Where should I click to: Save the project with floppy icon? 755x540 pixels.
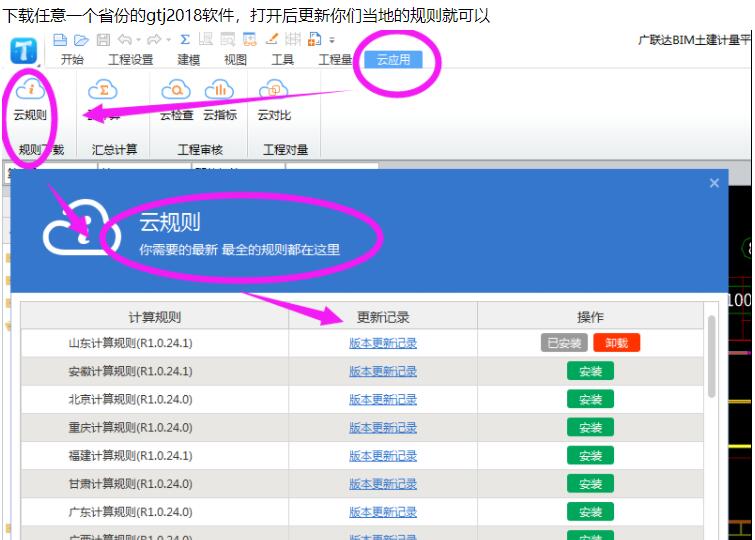(104, 40)
